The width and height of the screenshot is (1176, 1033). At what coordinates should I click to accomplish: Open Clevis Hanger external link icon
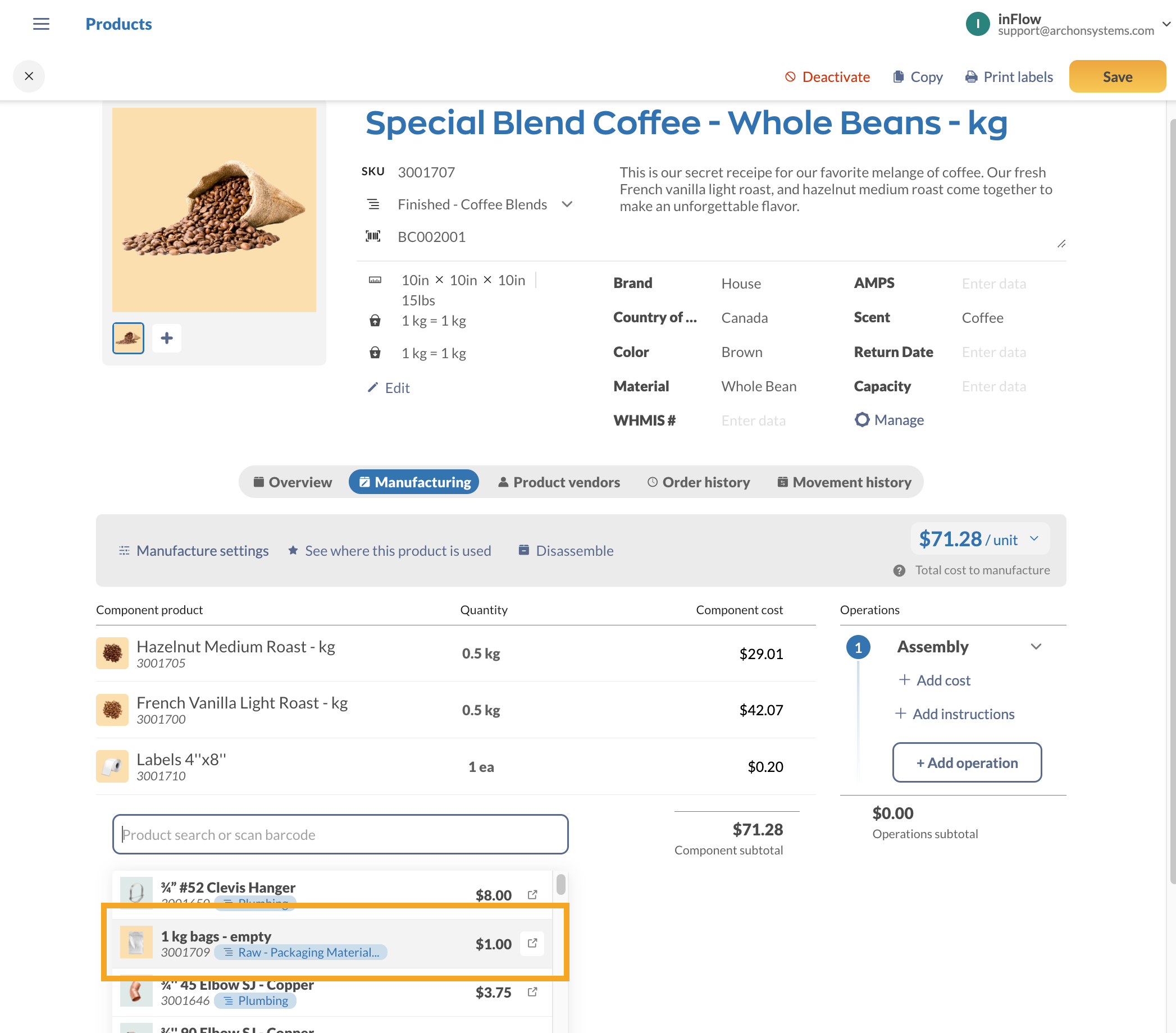point(532,894)
